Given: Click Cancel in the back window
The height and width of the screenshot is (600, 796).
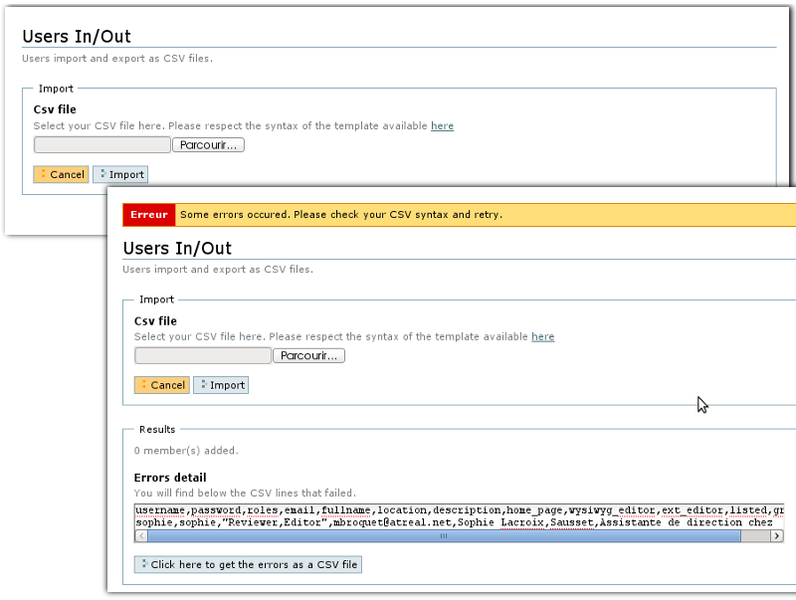Looking at the screenshot, I should point(61,174).
